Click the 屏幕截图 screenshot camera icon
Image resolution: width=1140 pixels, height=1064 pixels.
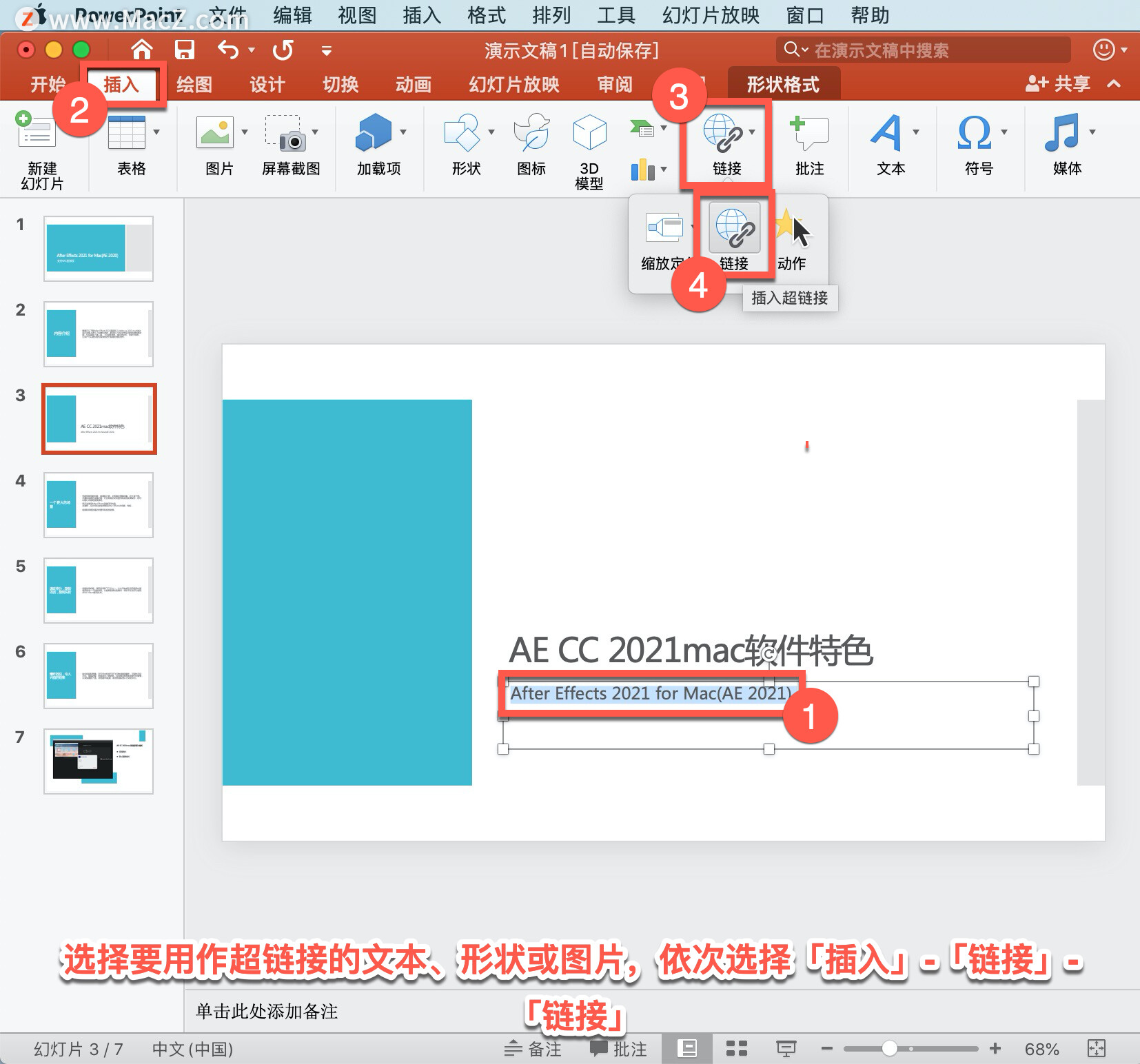(285, 133)
